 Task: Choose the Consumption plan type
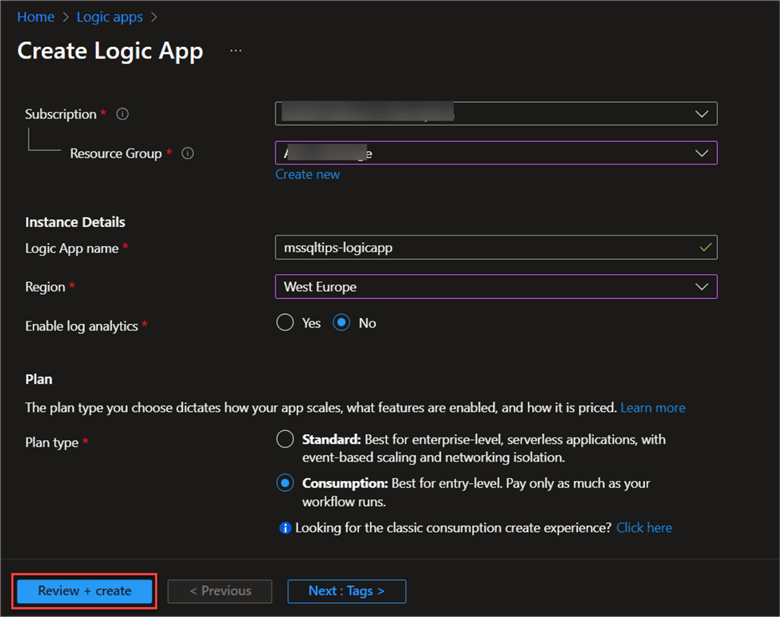pos(285,483)
